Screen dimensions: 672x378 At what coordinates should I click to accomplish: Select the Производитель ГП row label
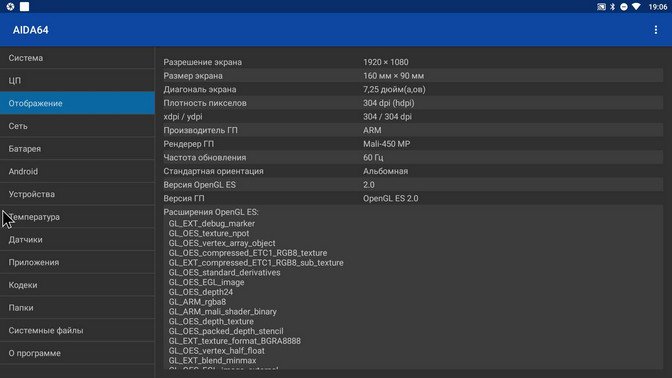[x=200, y=130]
